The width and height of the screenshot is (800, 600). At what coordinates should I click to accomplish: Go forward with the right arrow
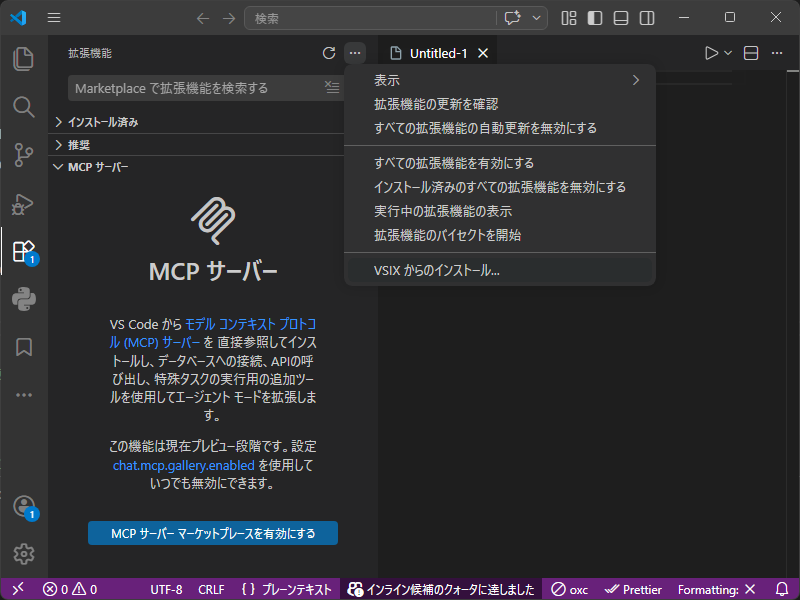229,18
